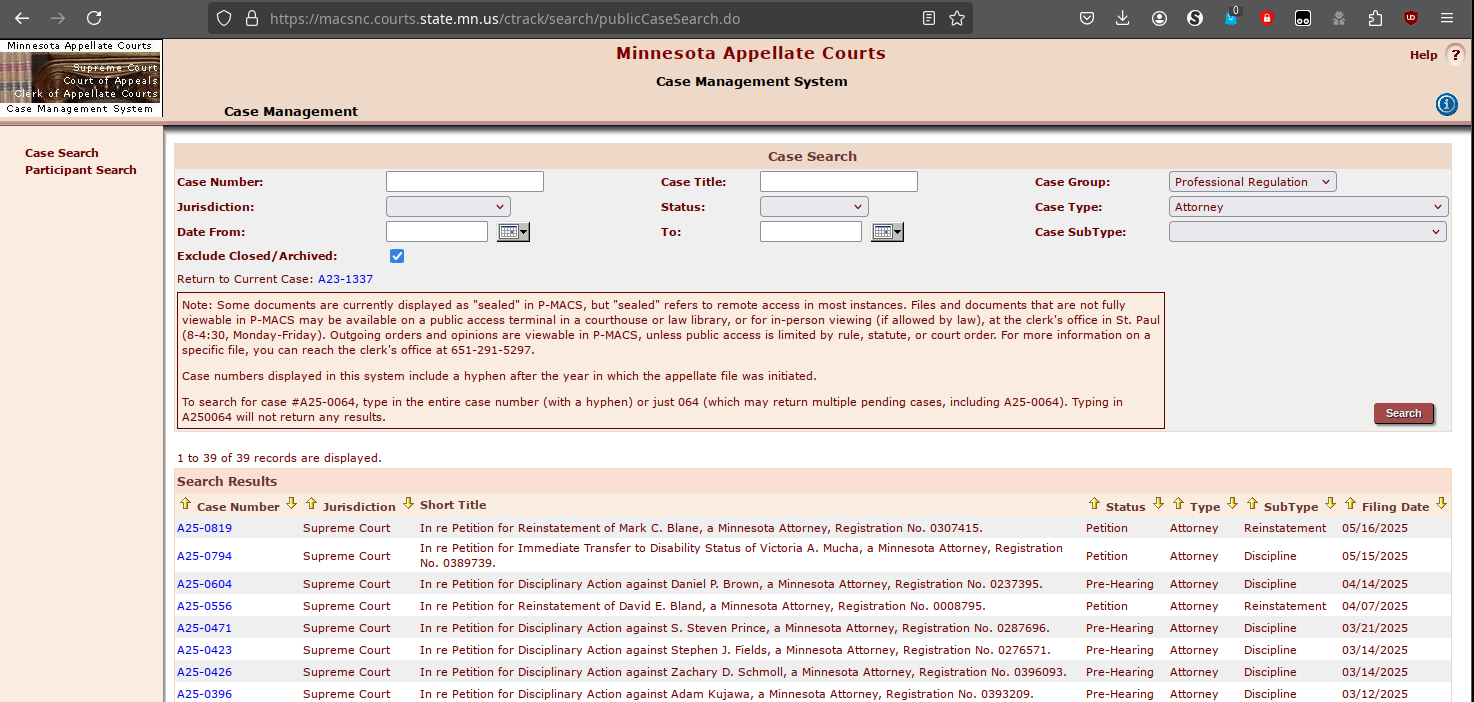The height and width of the screenshot is (702, 1474).
Task: Open the Case SubType dropdown
Action: click(x=1308, y=232)
